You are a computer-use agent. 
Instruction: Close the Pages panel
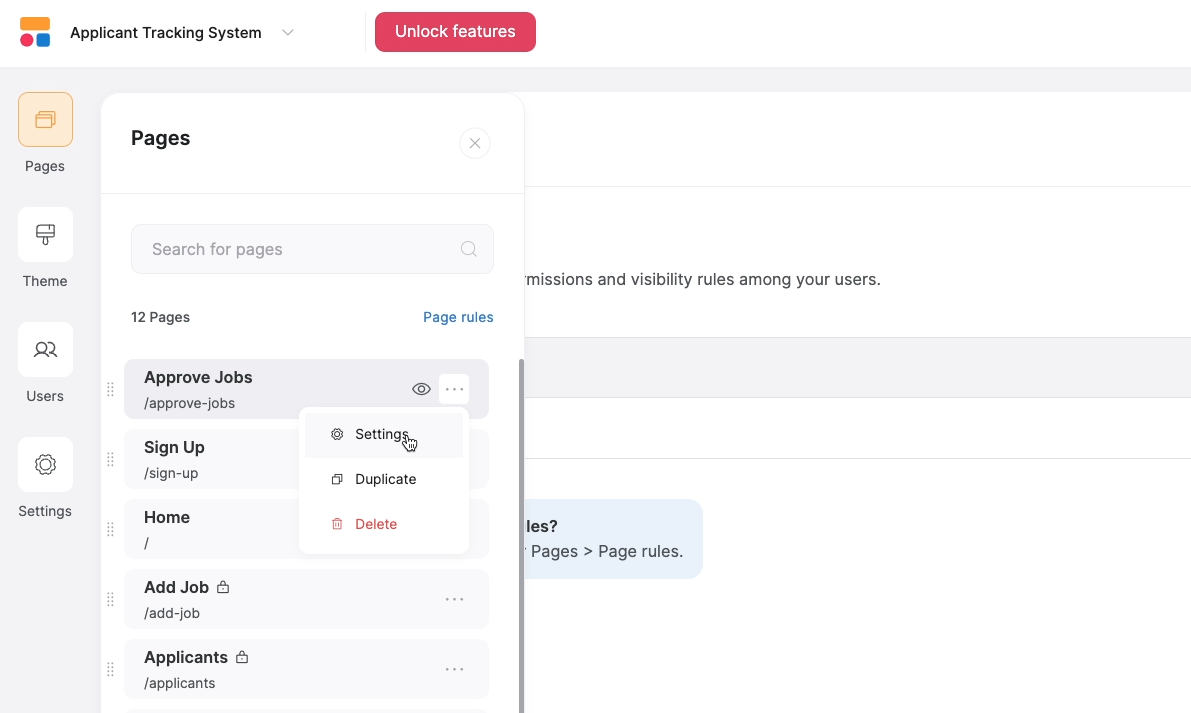[x=475, y=144]
